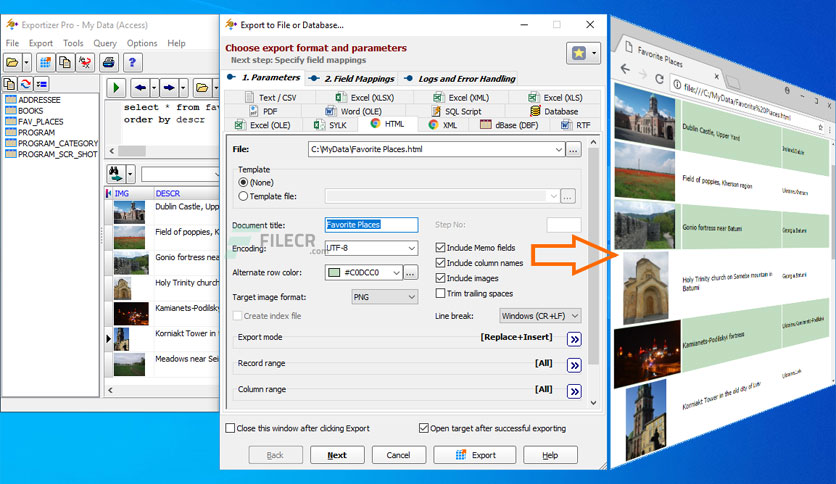Enable Close this window after clicking Export

pyautogui.click(x=230, y=428)
